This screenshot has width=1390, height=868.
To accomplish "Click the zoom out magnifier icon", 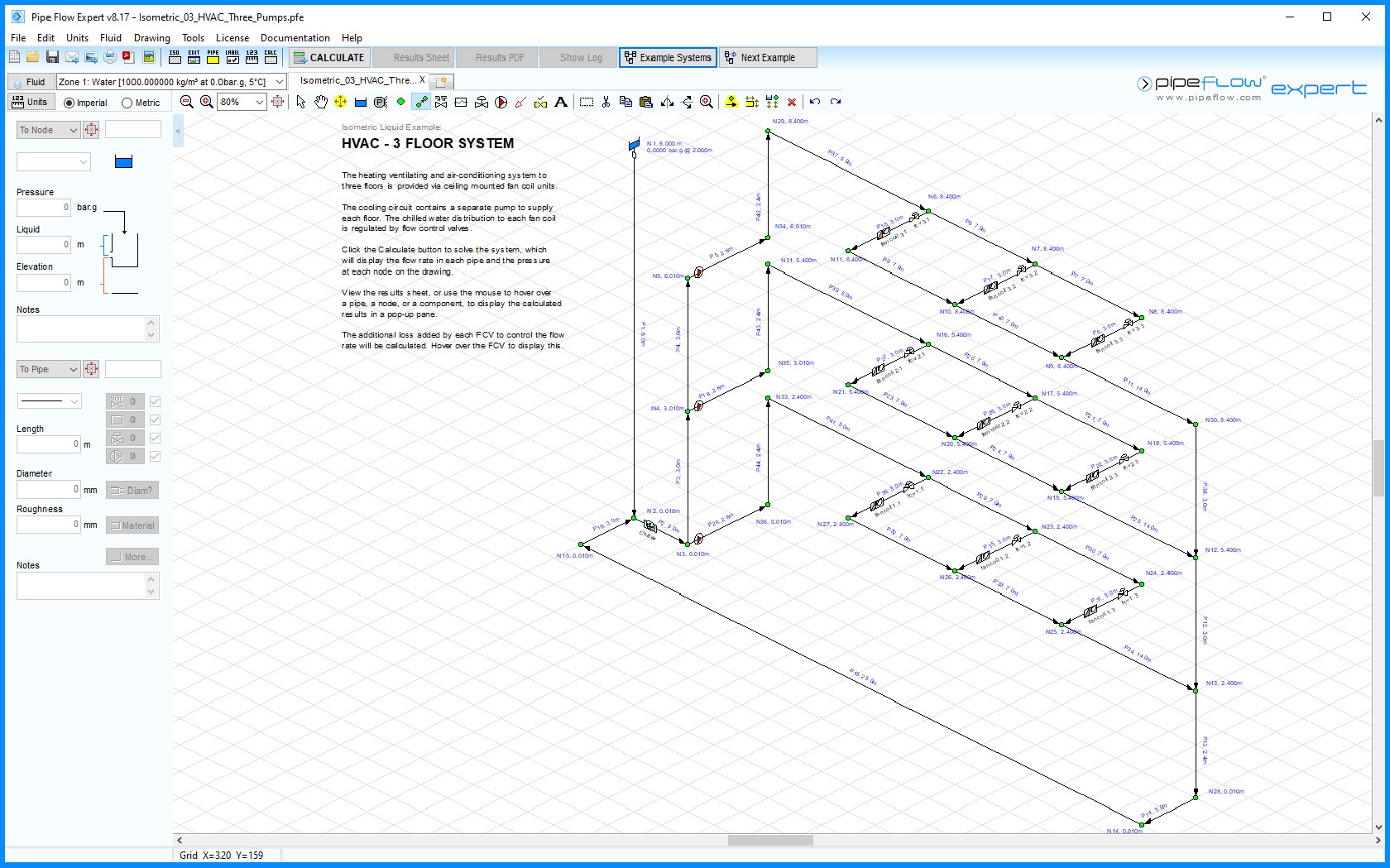I will (x=187, y=102).
